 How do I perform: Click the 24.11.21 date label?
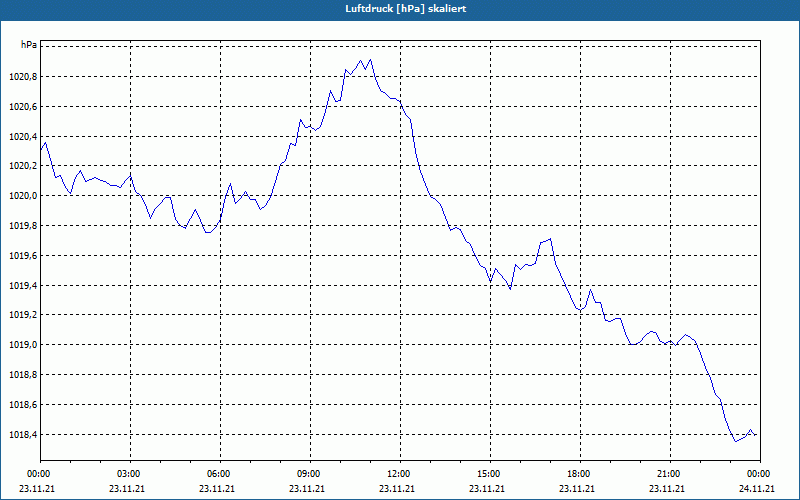(x=757, y=488)
